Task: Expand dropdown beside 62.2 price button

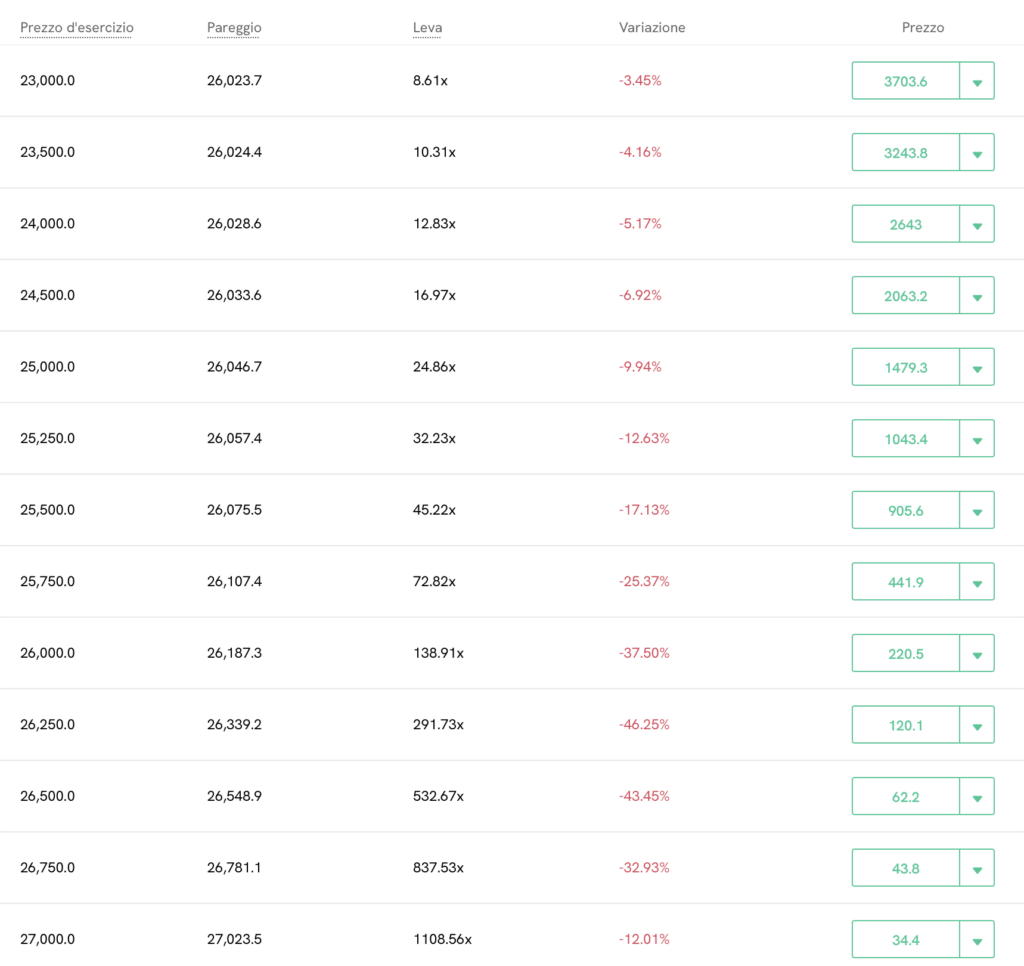Action: click(x=977, y=796)
